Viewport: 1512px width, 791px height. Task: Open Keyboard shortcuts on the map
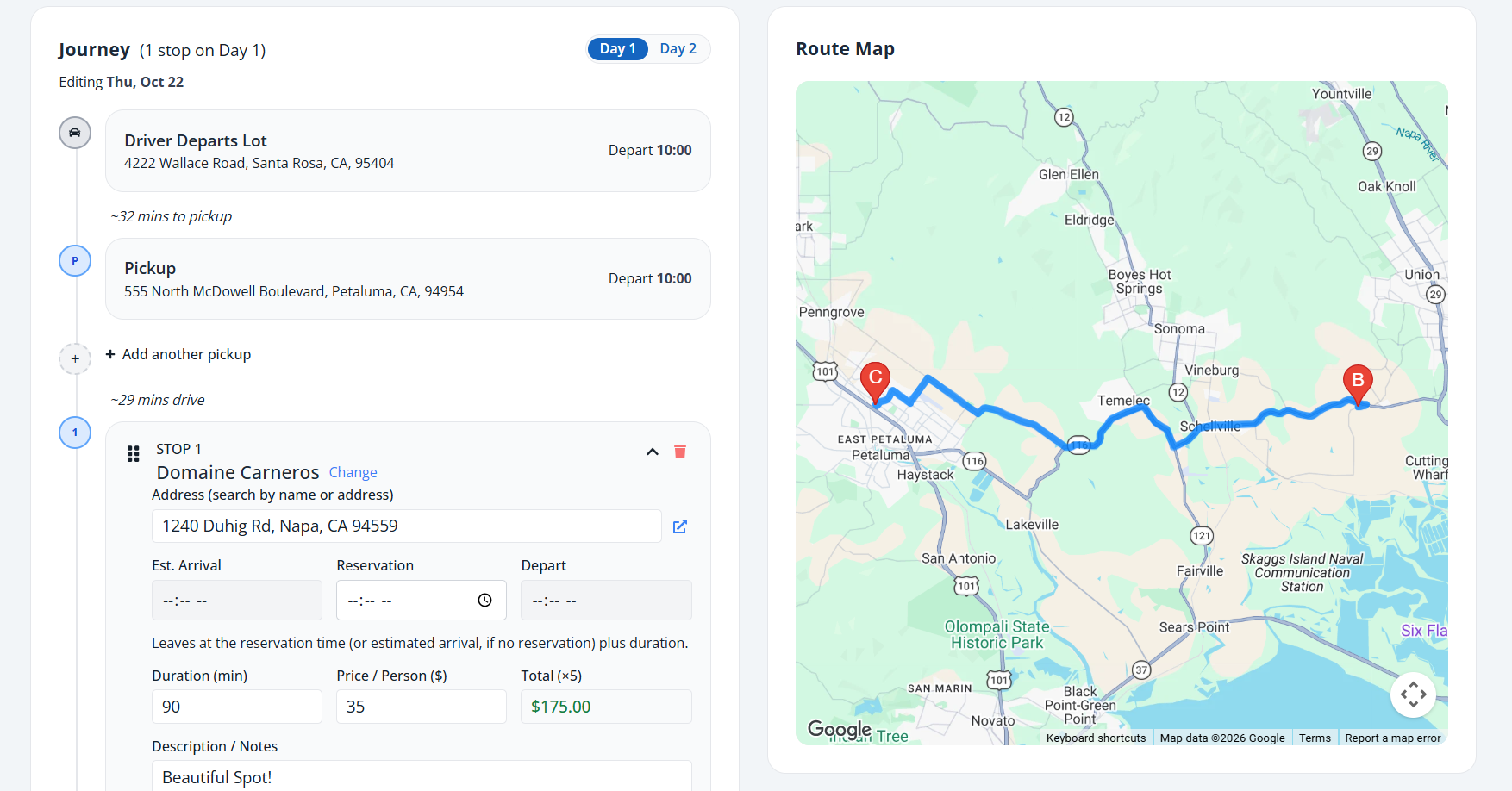pyautogui.click(x=1096, y=738)
